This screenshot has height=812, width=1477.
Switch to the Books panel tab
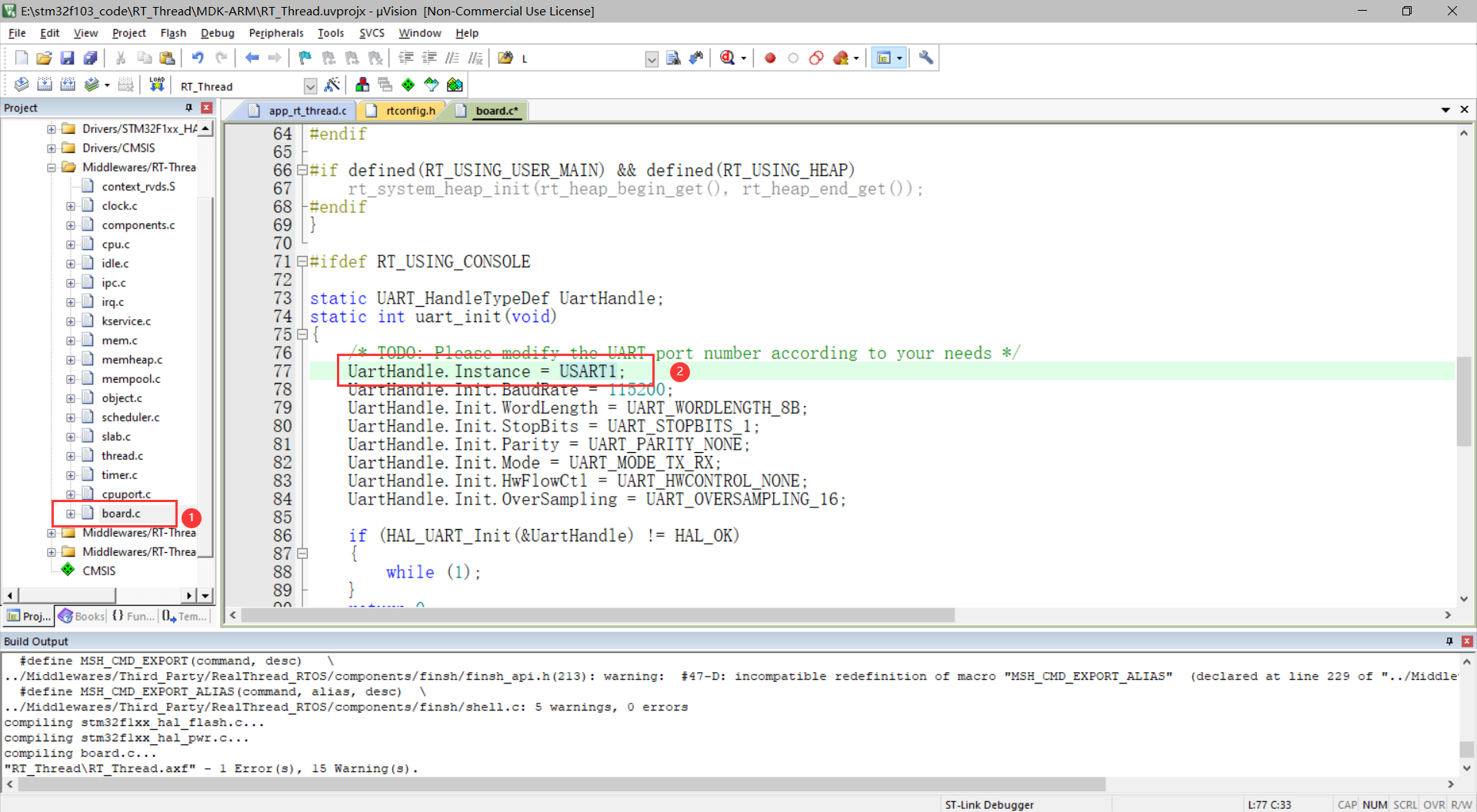[x=82, y=616]
